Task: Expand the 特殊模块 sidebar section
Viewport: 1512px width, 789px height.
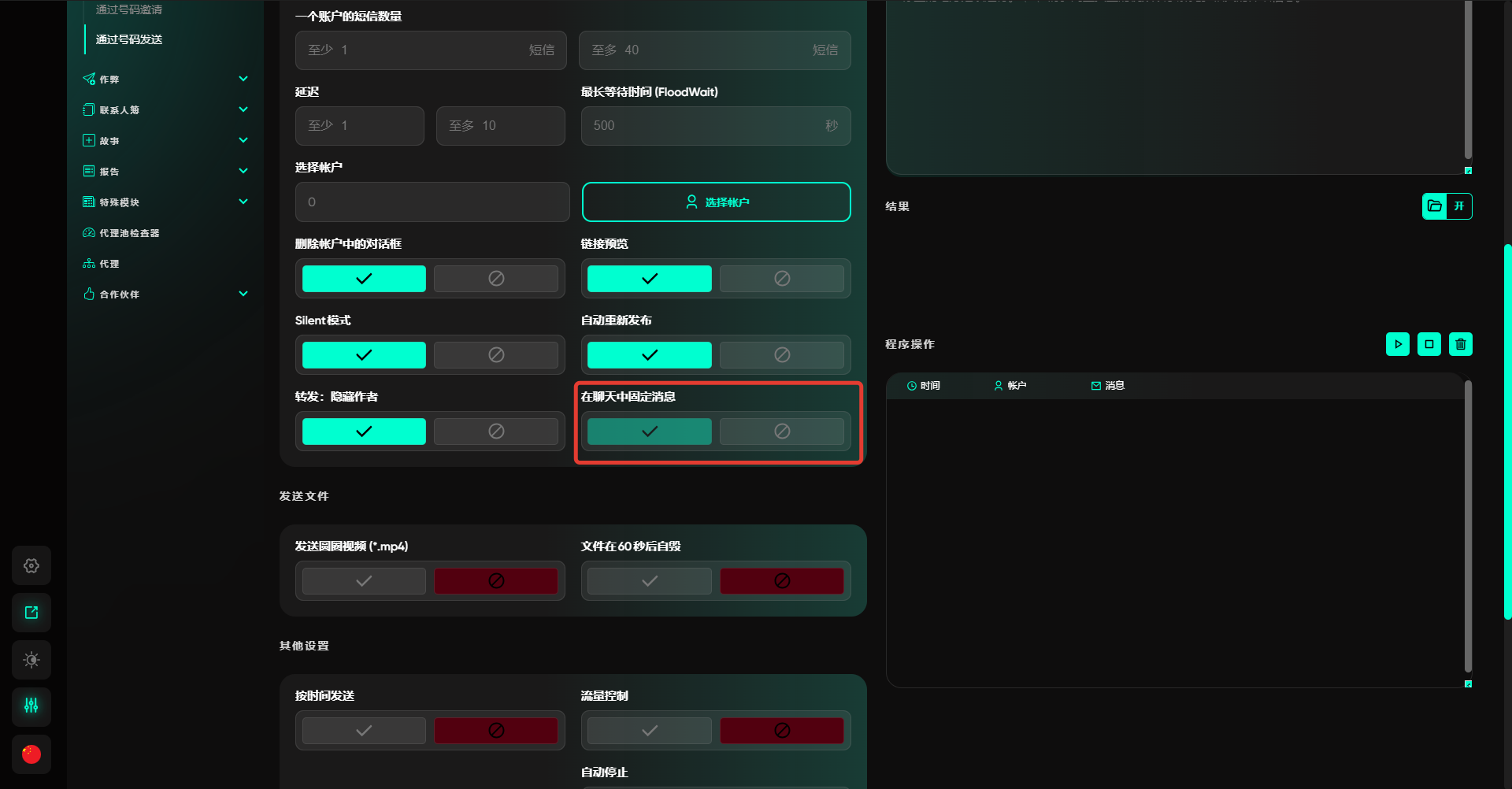Action: 165,202
